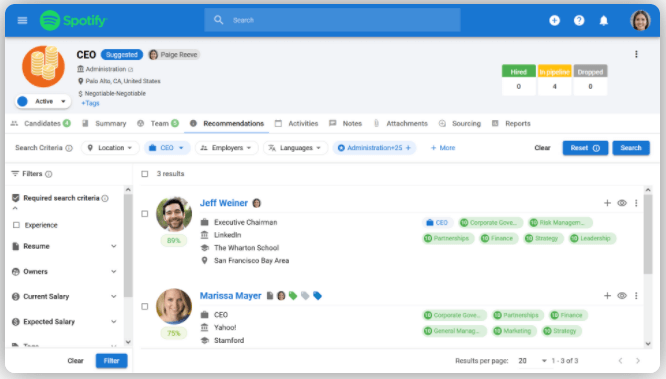Click the Spotify logo
666x379 pixels.
tap(73, 20)
